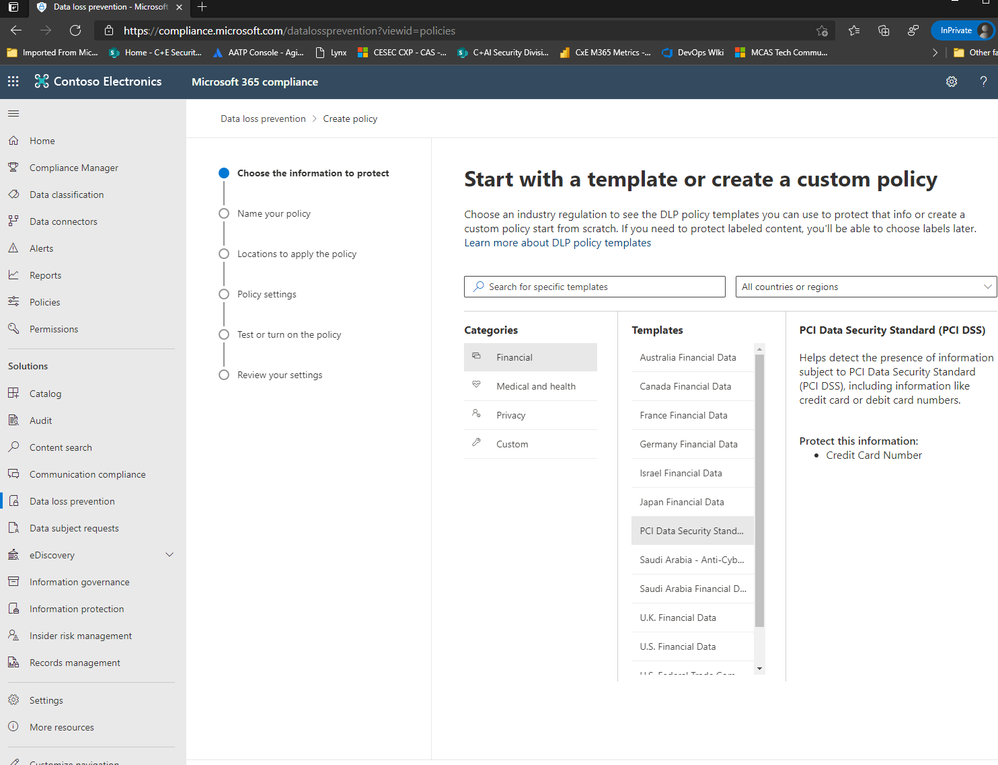Open the app launcher waffle icon
Image resolution: width=998 pixels, height=765 pixels.
pos(13,81)
